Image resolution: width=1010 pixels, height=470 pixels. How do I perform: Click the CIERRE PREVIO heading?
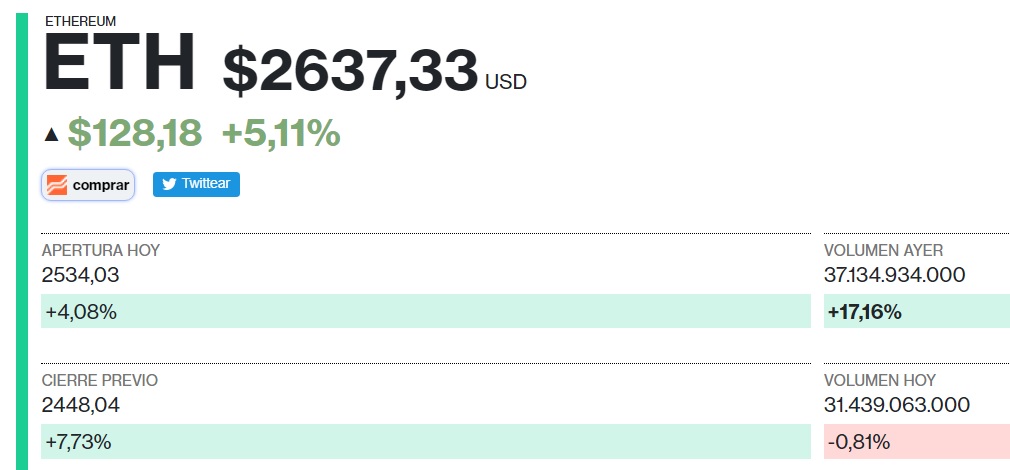pyautogui.click(x=100, y=381)
